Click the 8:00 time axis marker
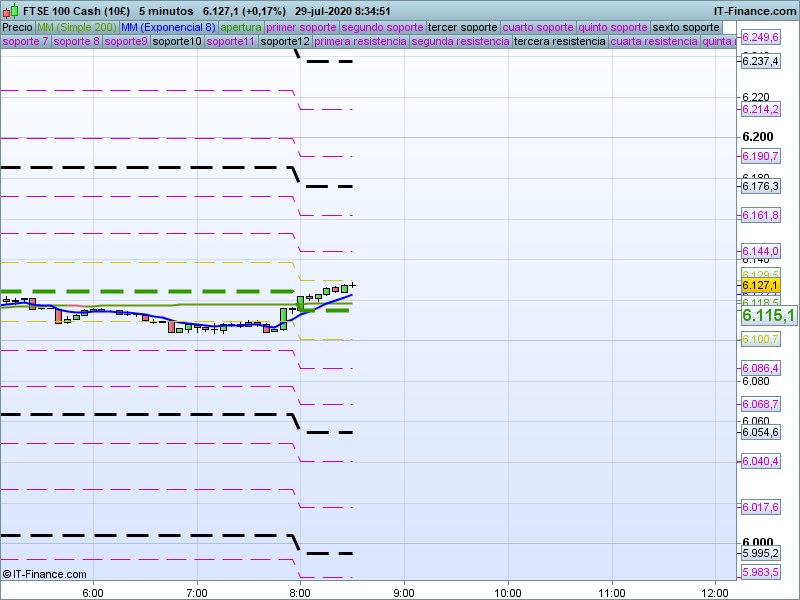The height and width of the screenshot is (600, 800). (x=299, y=590)
